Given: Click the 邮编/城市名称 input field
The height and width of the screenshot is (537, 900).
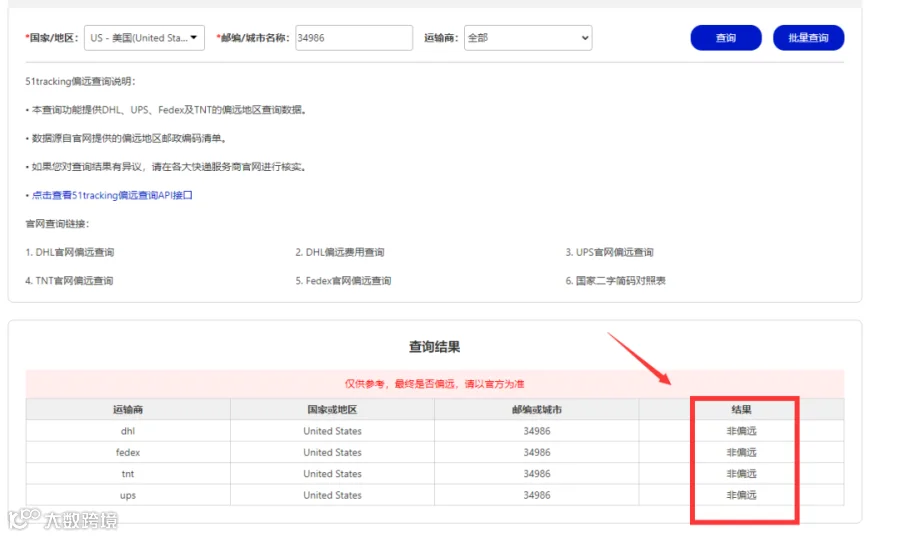Looking at the screenshot, I should point(354,38).
